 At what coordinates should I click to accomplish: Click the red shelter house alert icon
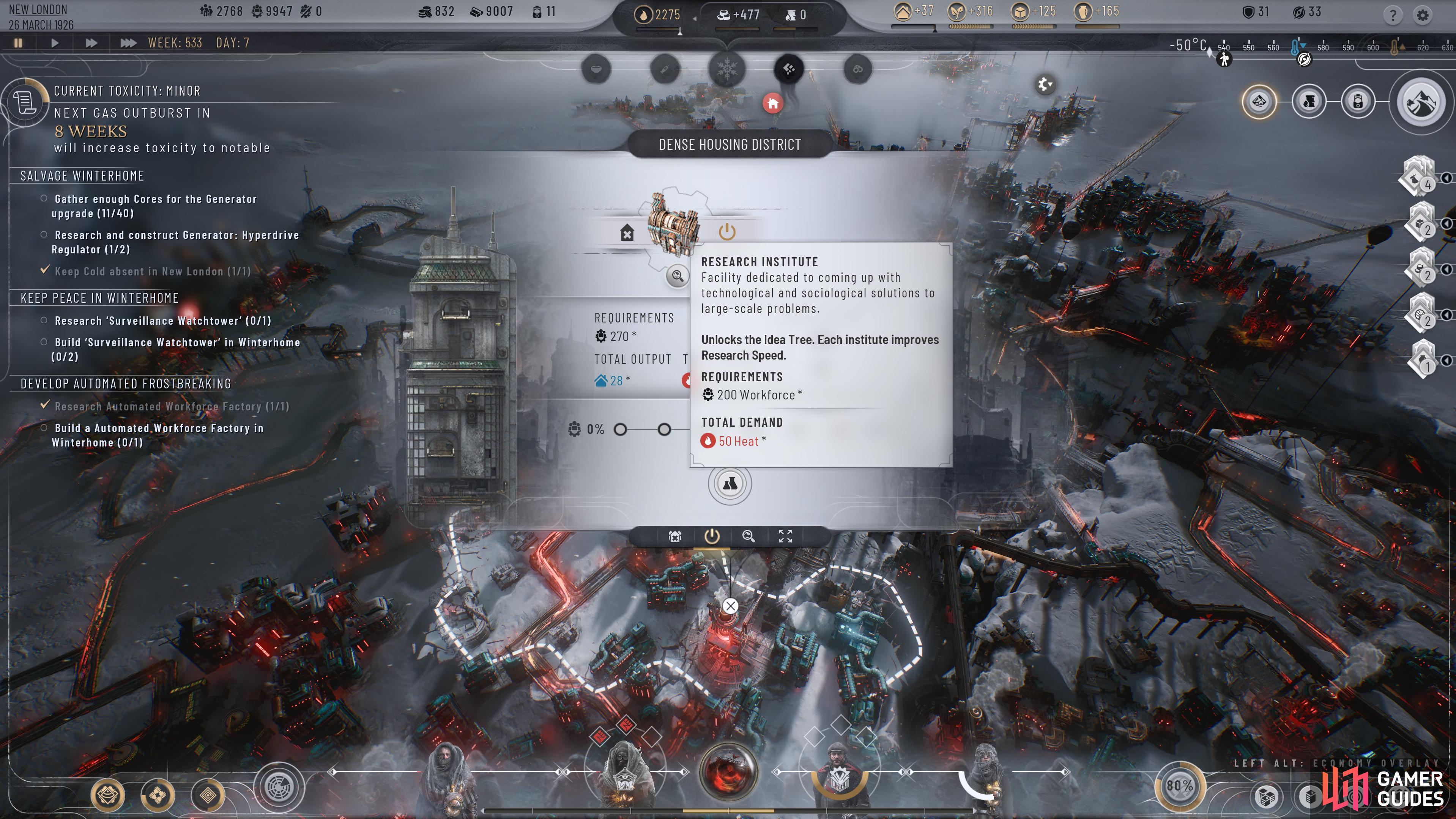(x=773, y=103)
